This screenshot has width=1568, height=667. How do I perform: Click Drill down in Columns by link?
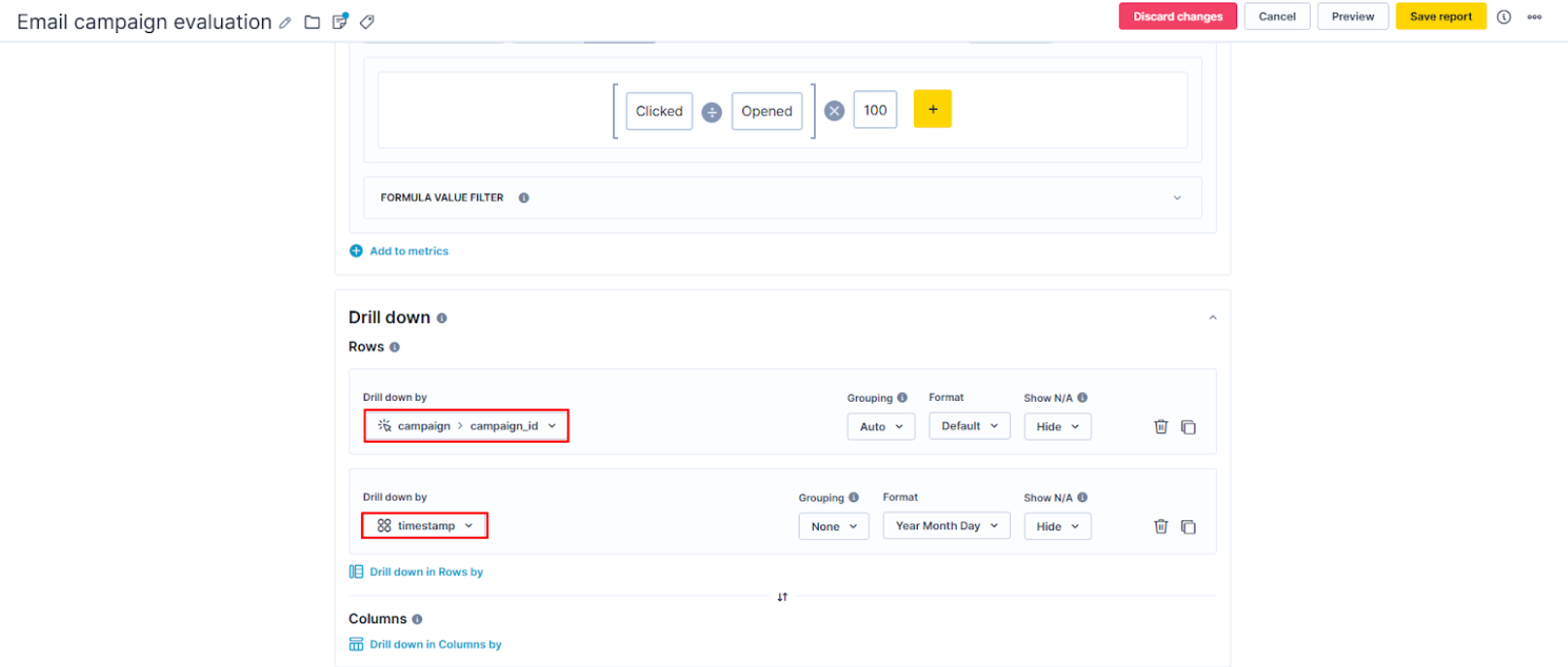coord(435,645)
